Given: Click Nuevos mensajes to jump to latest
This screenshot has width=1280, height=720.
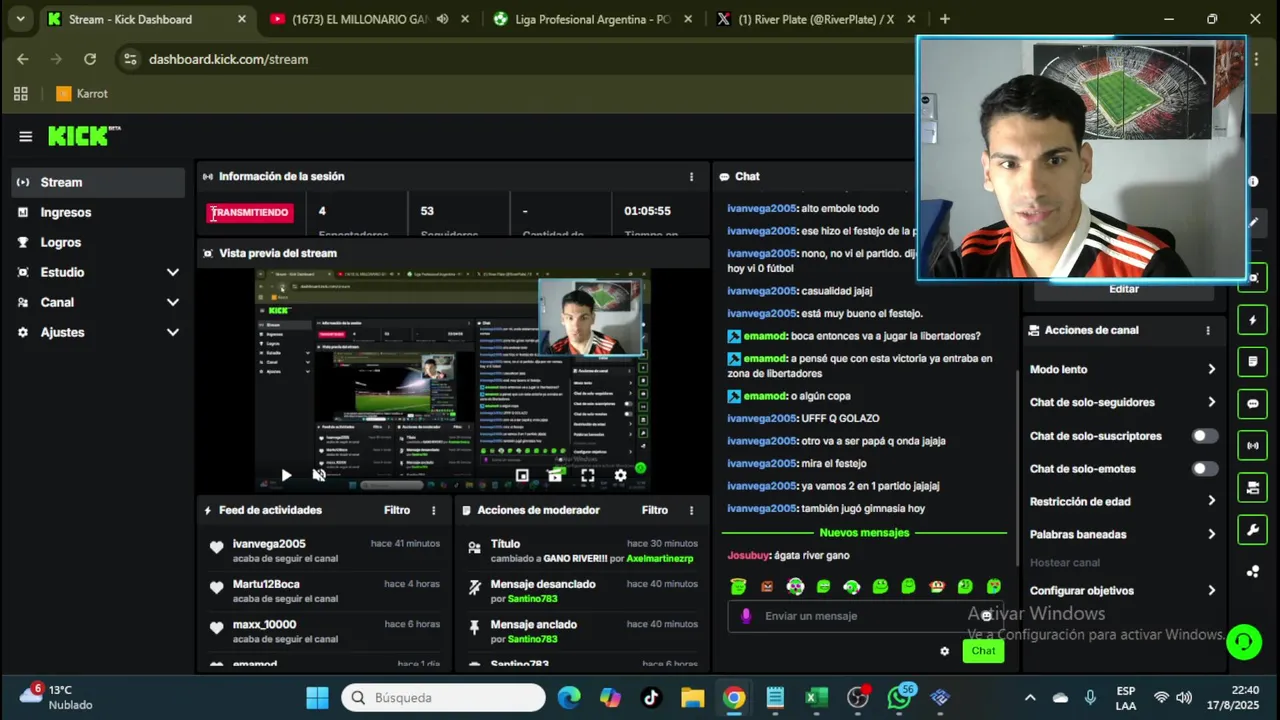Looking at the screenshot, I should (864, 533).
